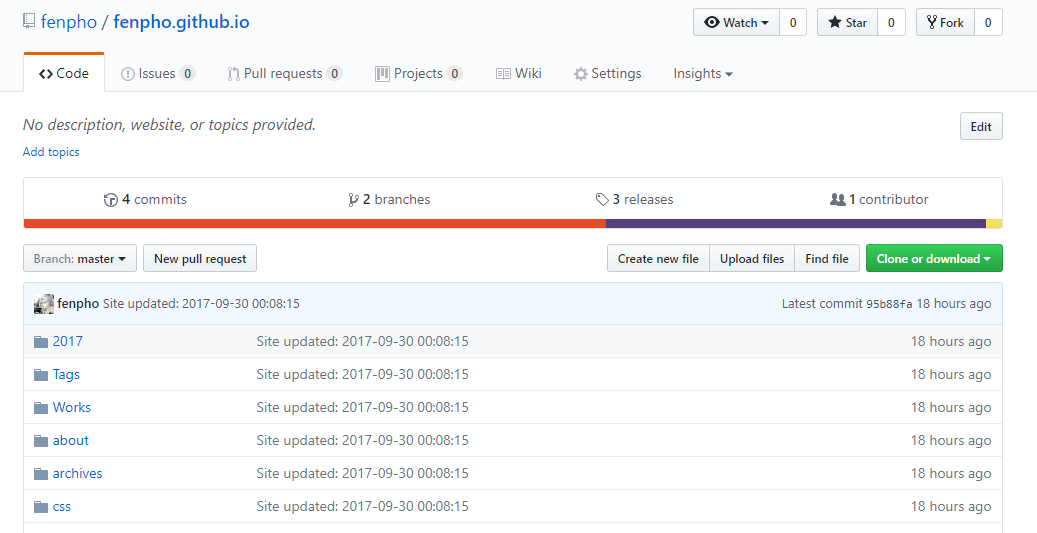Click the branches fork icon
This screenshot has height=533, width=1037.
point(353,200)
